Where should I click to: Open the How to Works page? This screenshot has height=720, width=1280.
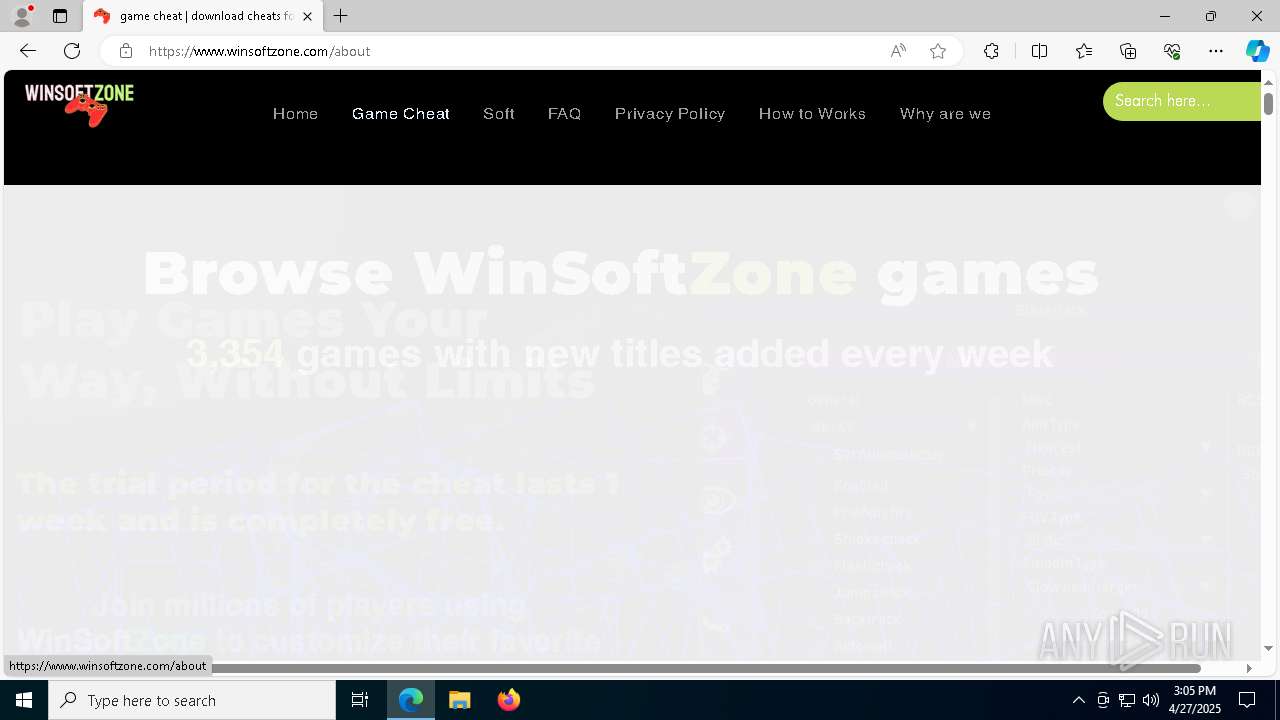[x=812, y=114]
